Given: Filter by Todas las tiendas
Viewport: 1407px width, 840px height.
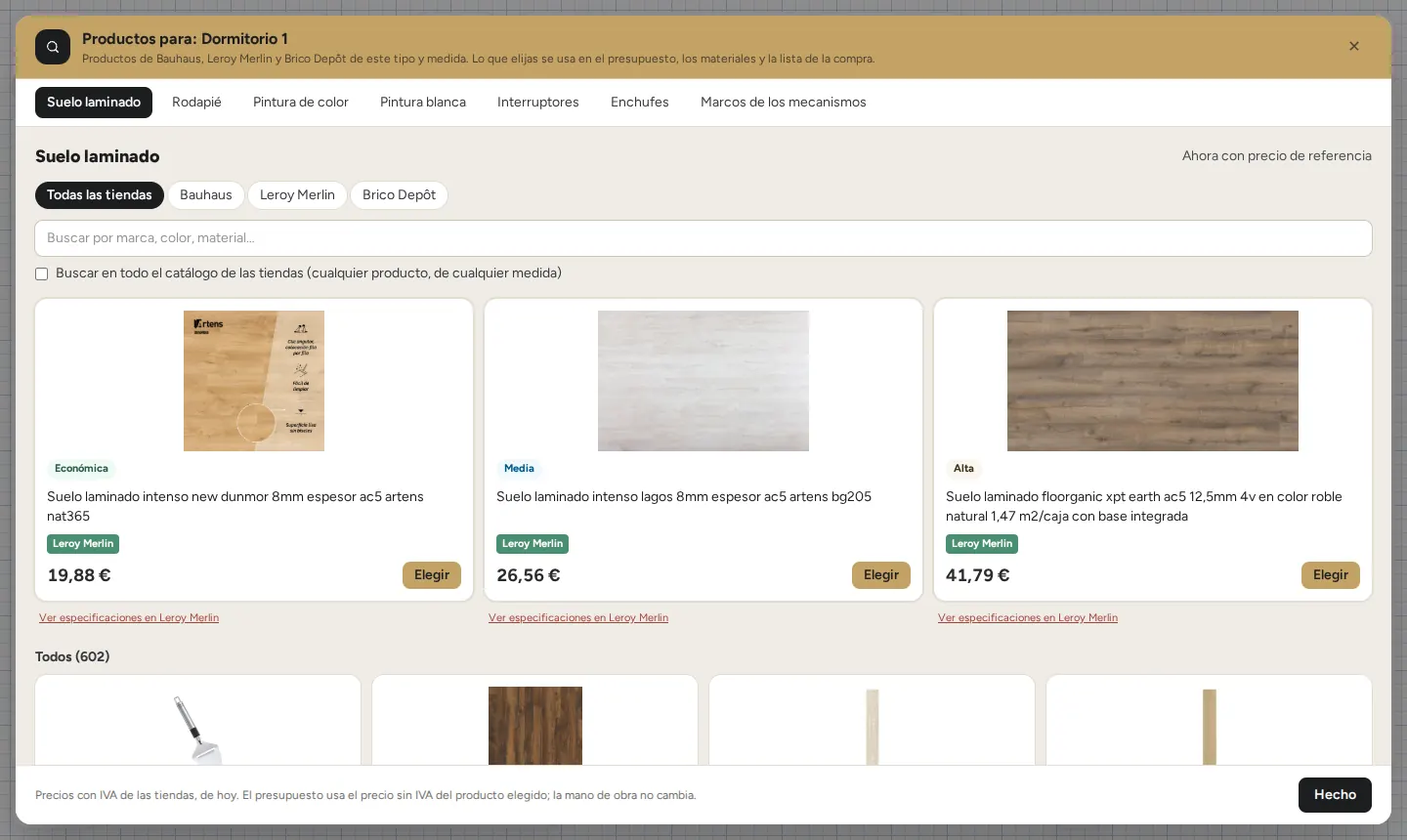Looking at the screenshot, I should click(x=100, y=195).
